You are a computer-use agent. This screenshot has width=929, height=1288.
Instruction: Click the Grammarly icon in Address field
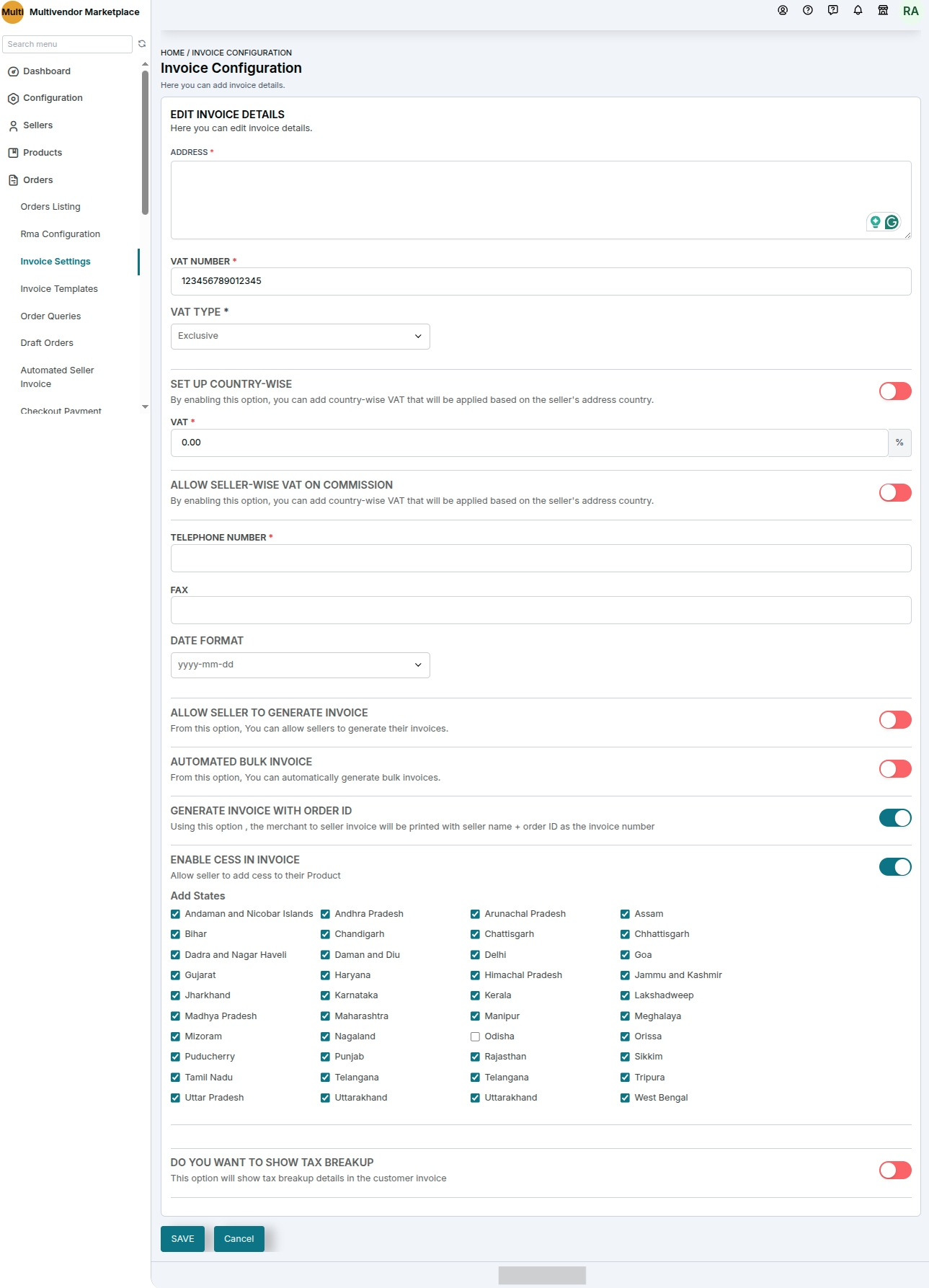[892, 222]
